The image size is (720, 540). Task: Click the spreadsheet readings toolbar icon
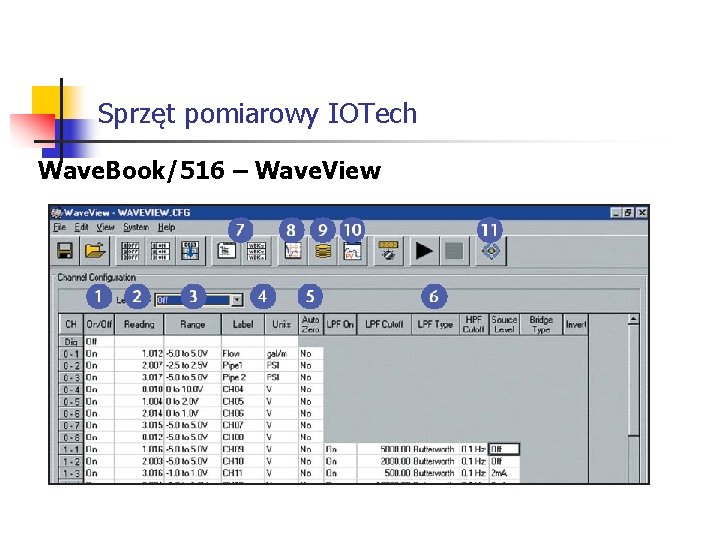pos(226,251)
